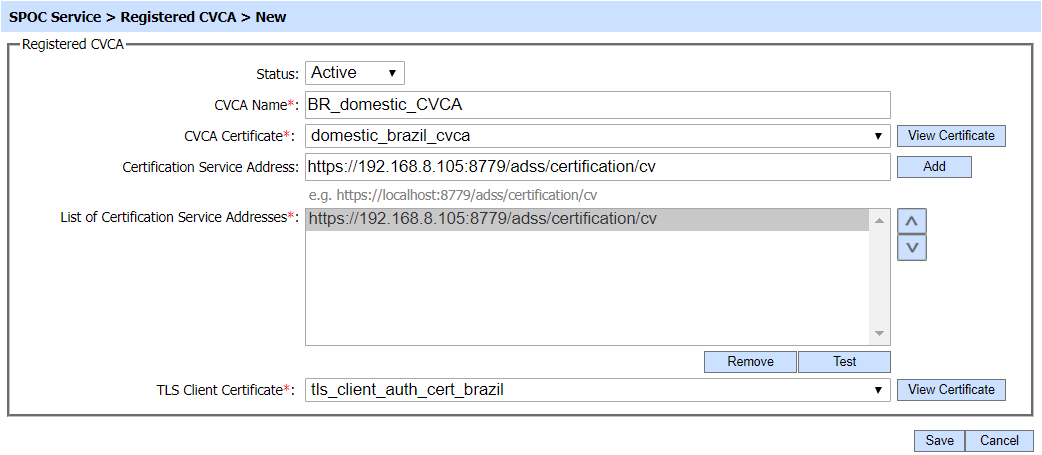
Task: Test the selected certification service address
Action: coord(844,362)
